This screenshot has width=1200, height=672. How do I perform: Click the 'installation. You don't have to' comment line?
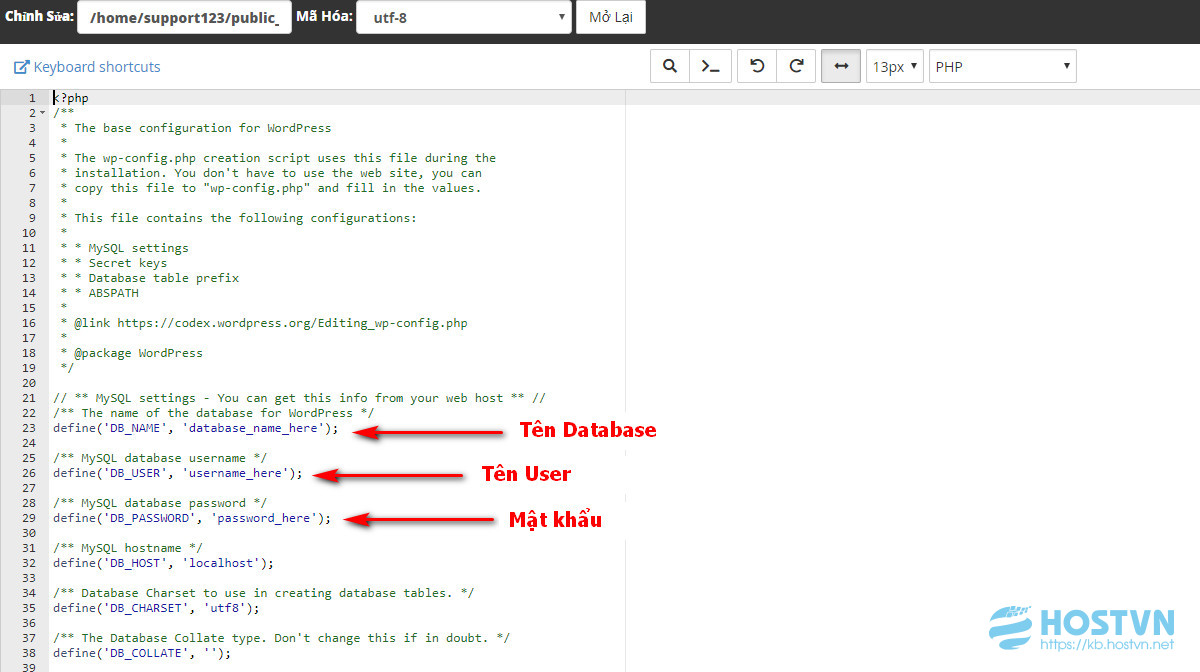tap(271, 173)
